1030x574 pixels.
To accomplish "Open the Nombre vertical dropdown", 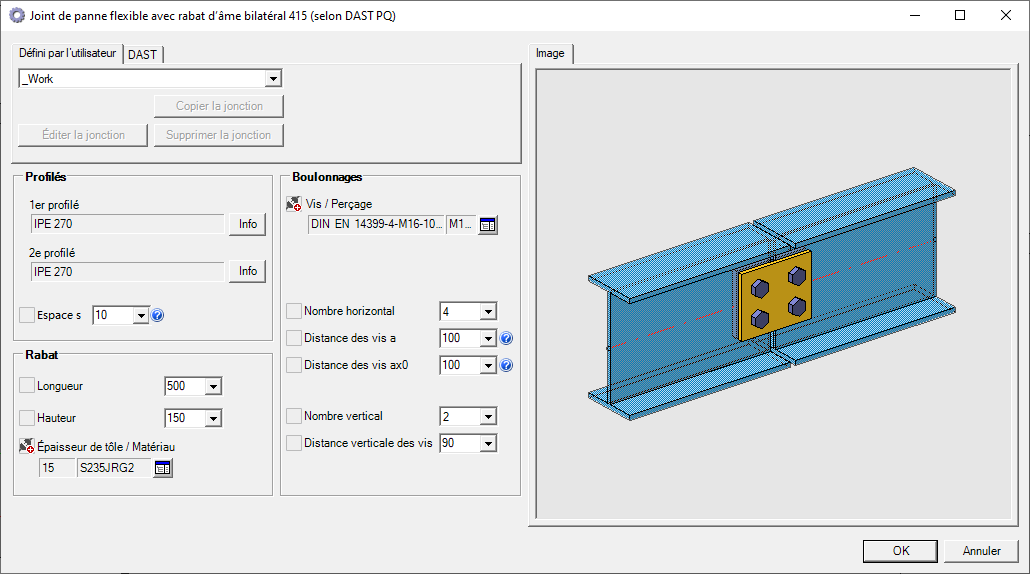I will [488, 416].
